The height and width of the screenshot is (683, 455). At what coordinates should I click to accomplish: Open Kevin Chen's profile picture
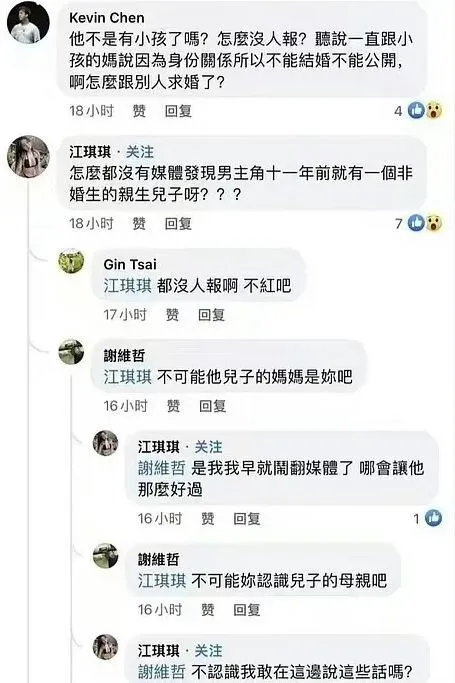click(x=28, y=23)
